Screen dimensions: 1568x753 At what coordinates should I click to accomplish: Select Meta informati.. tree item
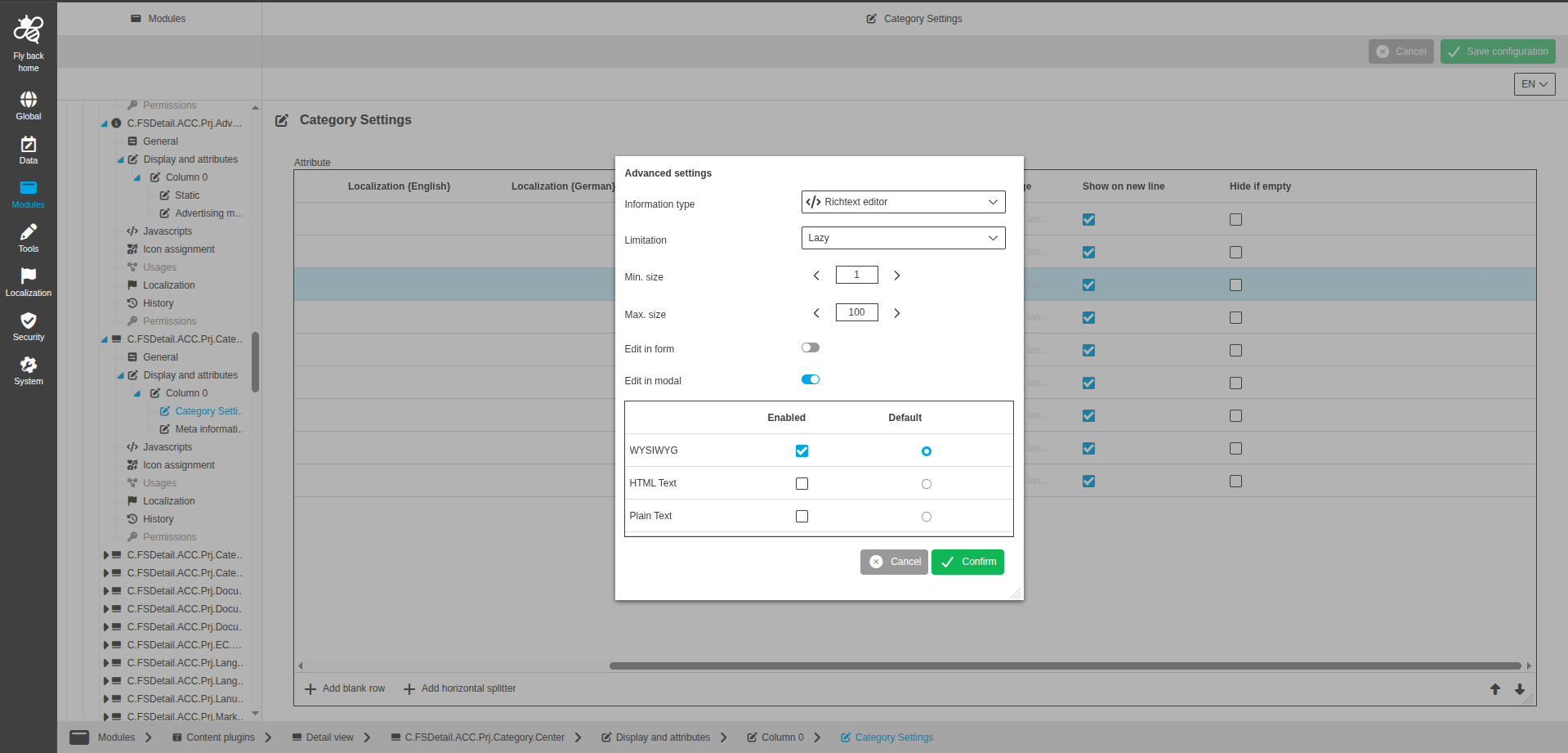coord(208,429)
